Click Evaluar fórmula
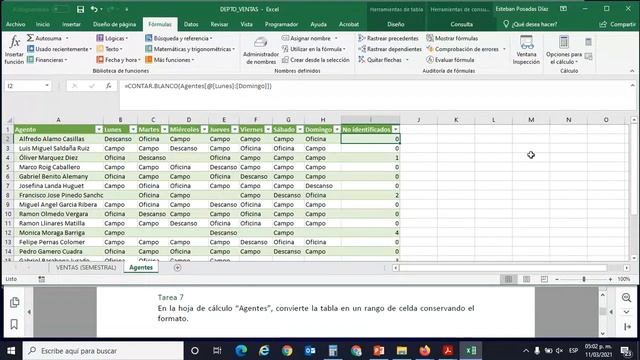This screenshot has height=360, width=640. pyautogui.click(x=450, y=60)
